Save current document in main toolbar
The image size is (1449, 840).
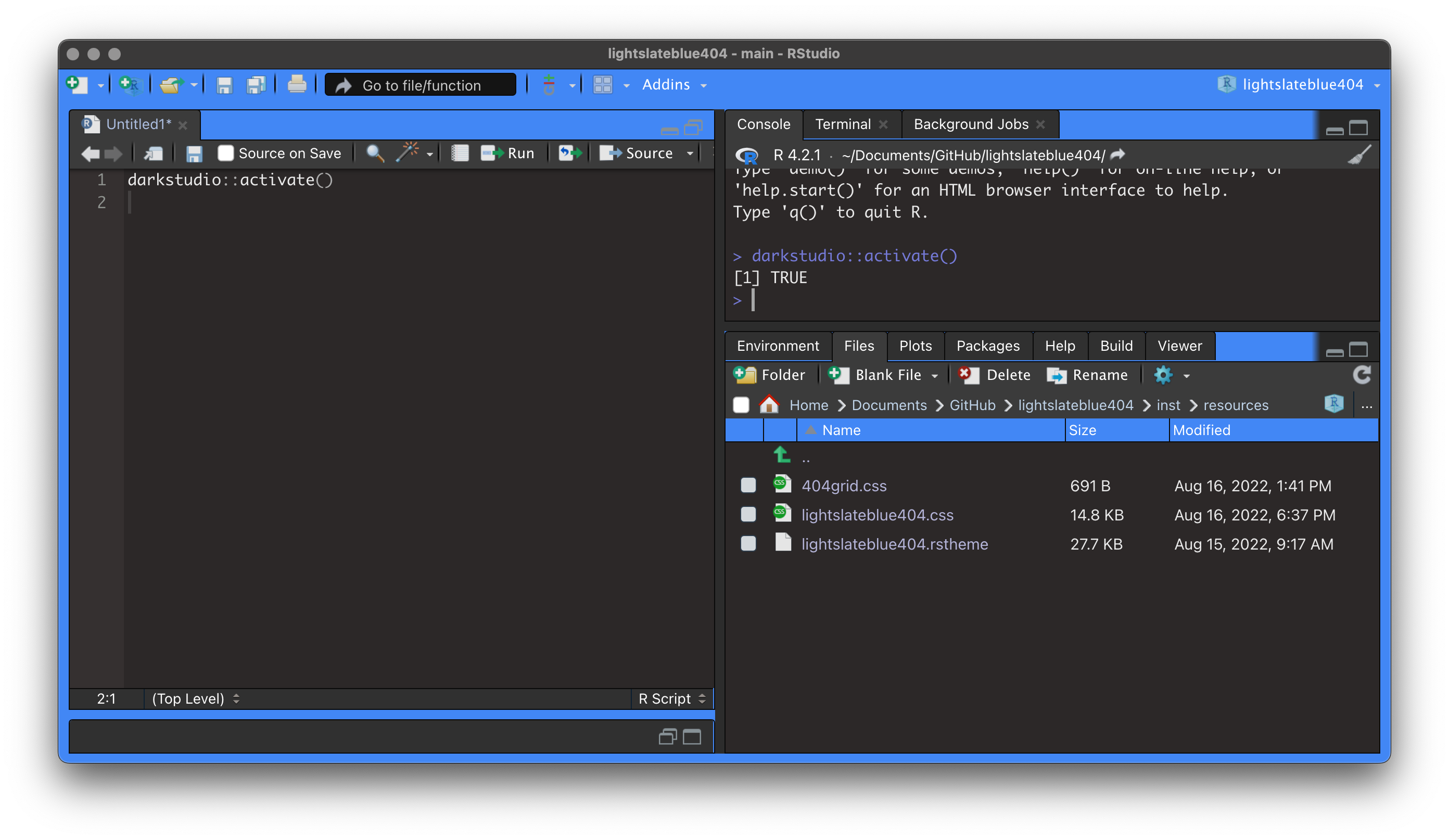224,85
